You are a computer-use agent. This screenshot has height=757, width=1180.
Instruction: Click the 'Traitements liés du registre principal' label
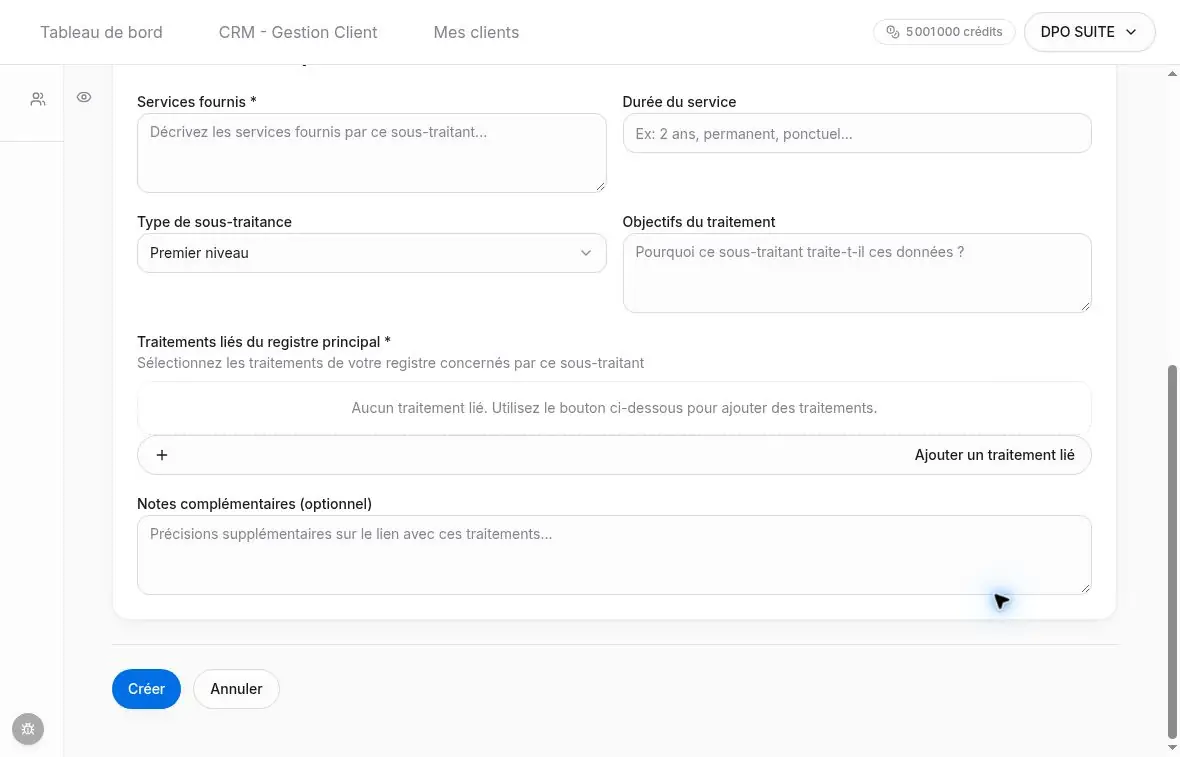click(x=263, y=342)
